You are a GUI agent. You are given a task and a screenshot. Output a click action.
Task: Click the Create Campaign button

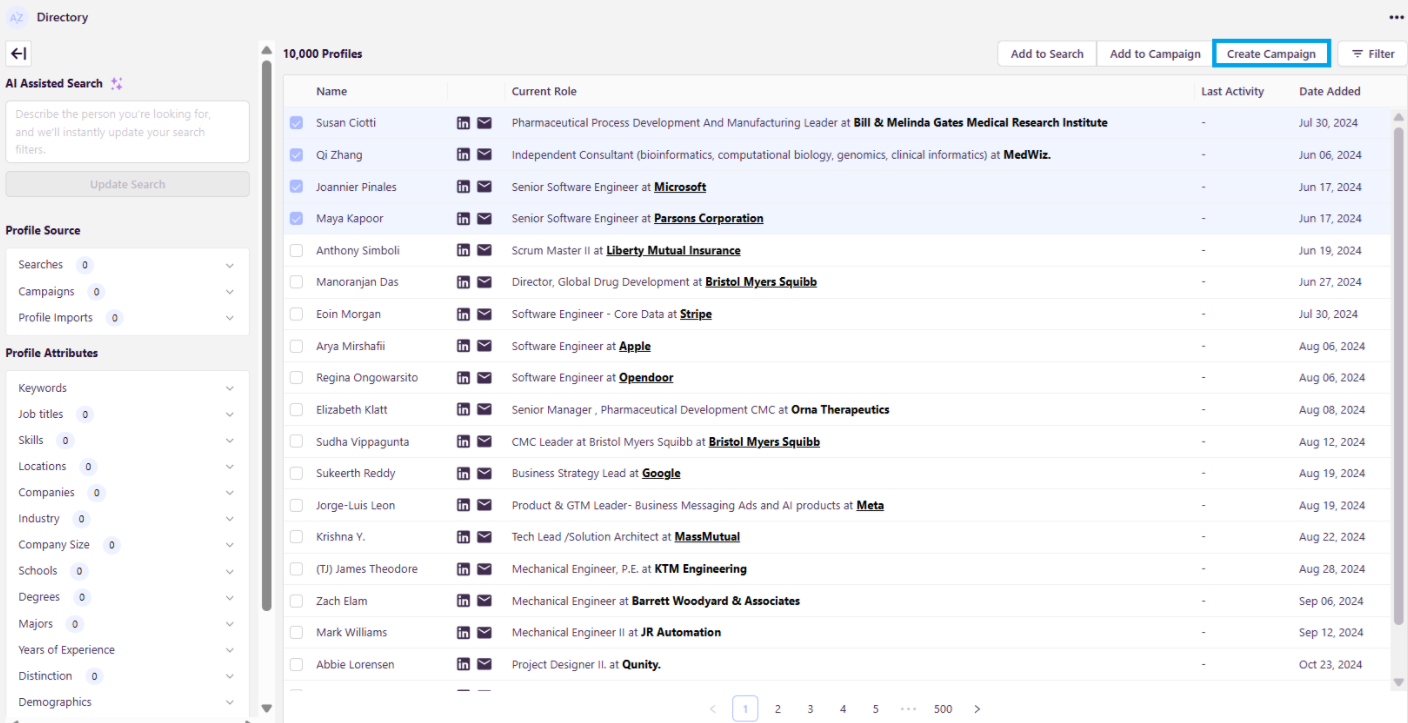click(1271, 54)
